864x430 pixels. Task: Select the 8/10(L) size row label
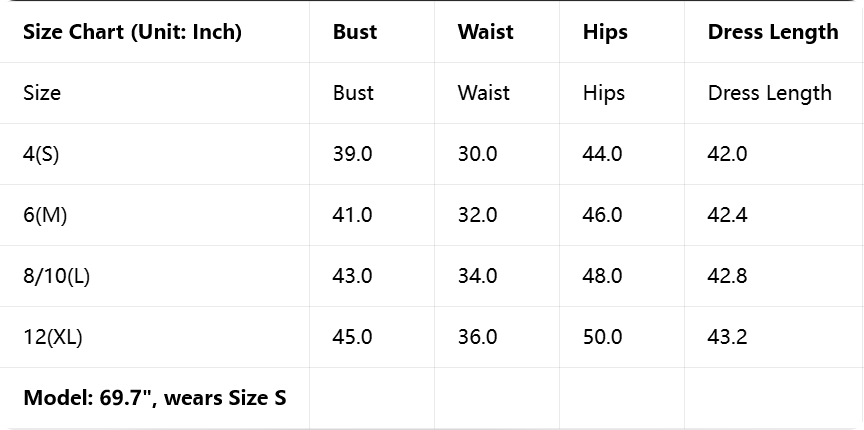click(x=56, y=276)
